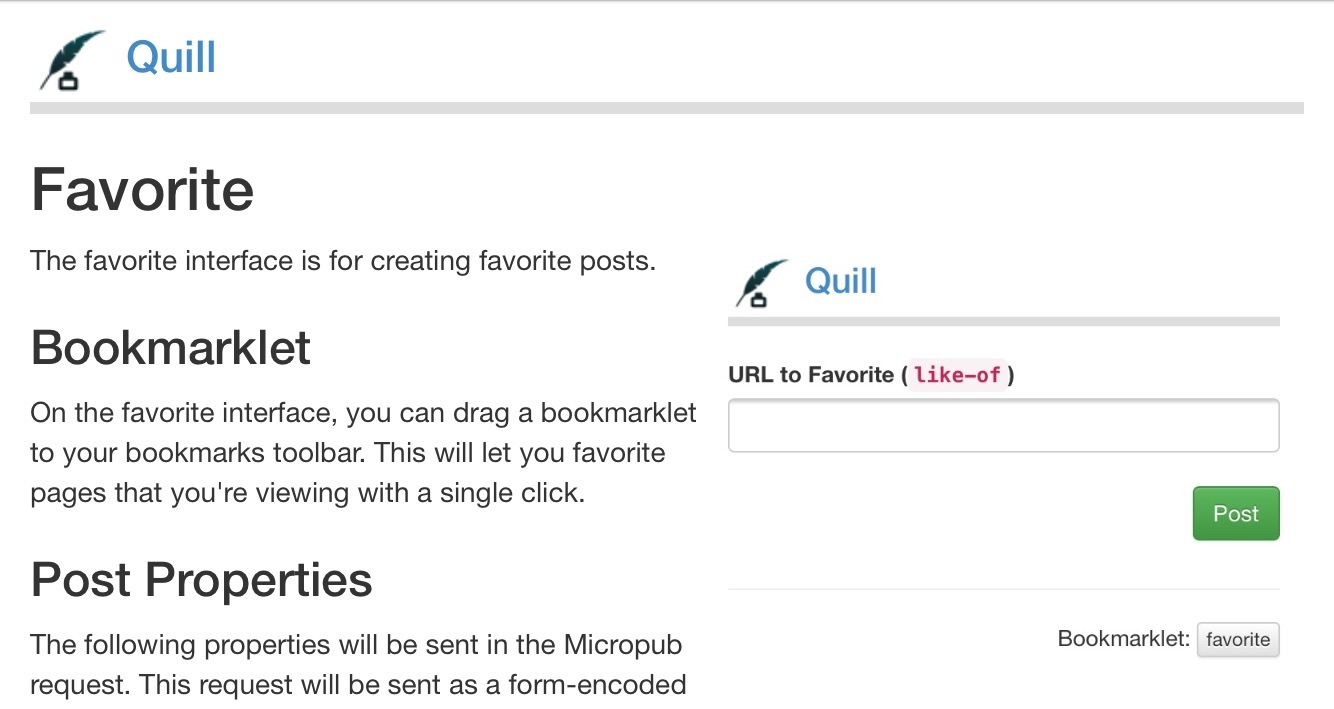Screen dimensions: 1334x709
Task: Click the paragraph about dragging a bookmarklet
Action: [364, 452]
